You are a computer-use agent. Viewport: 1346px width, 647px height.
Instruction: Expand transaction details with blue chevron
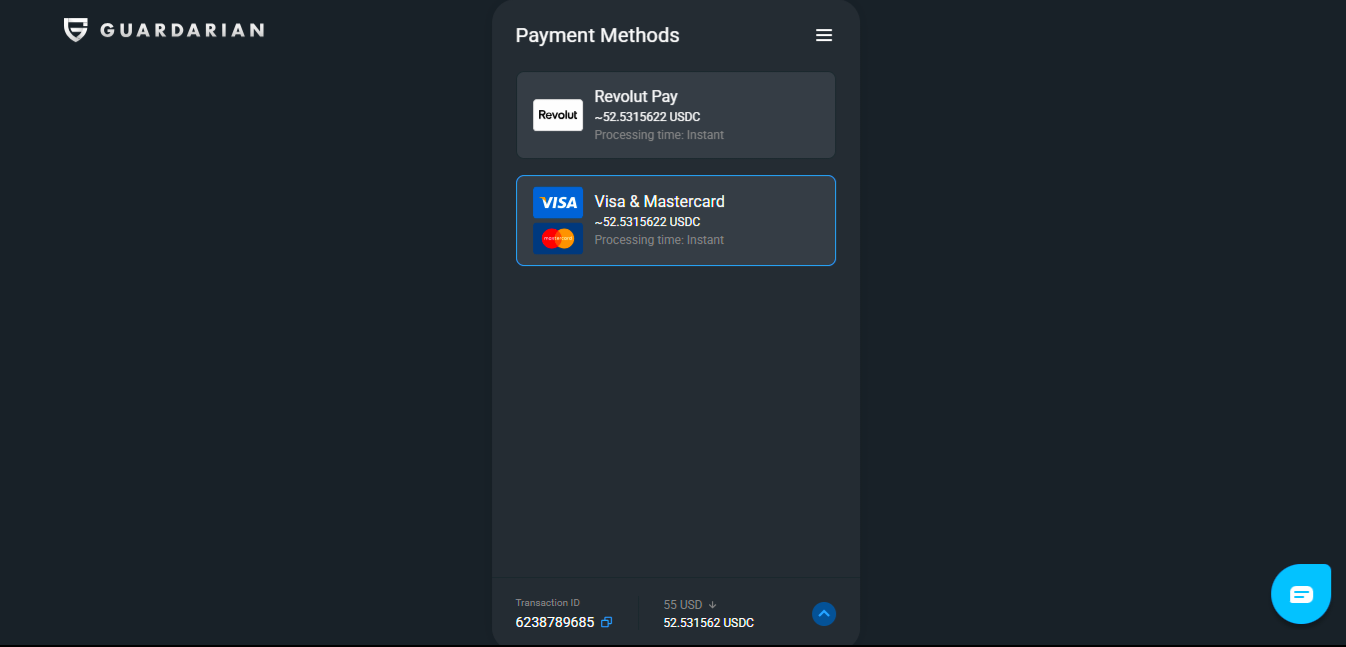point(824,613)
